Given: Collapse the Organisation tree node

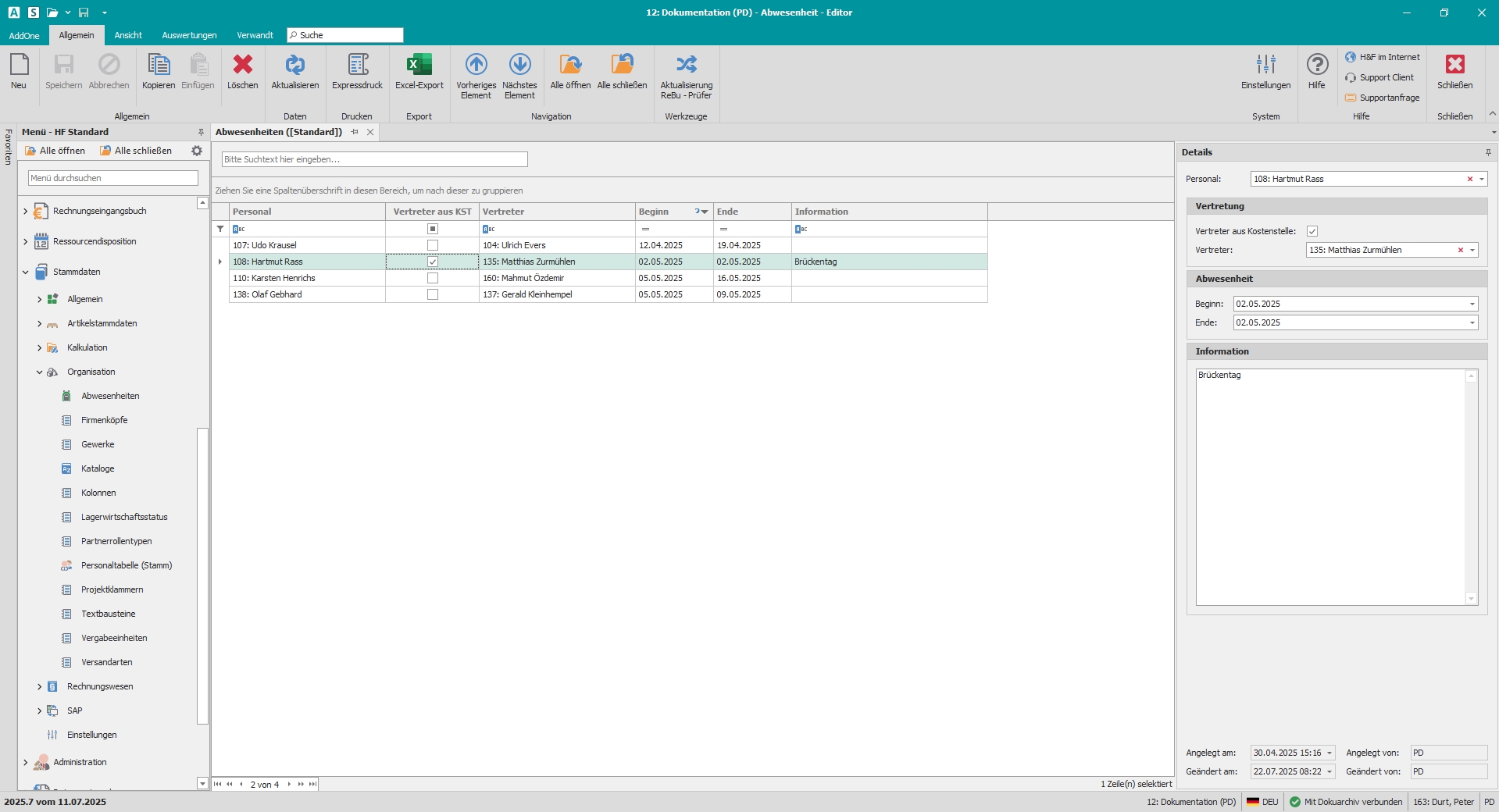Looking at the screenshot, I should click(x=40, y=372).
